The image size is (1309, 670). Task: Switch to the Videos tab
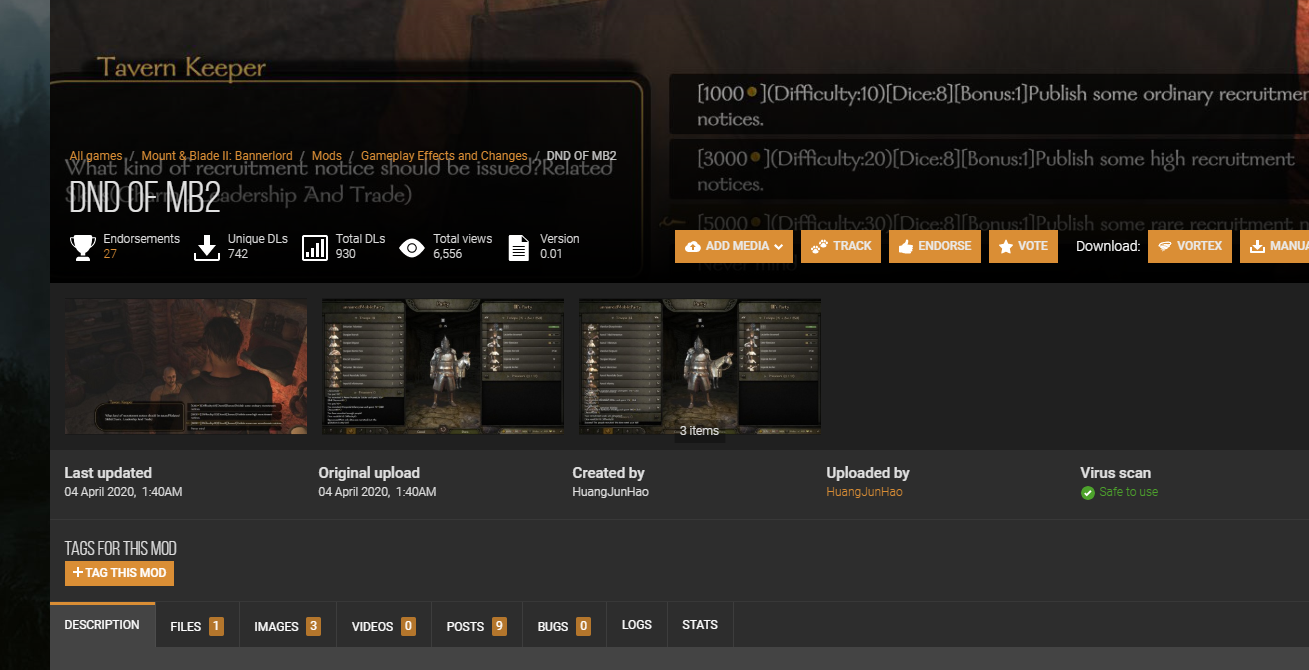[384, 626]
